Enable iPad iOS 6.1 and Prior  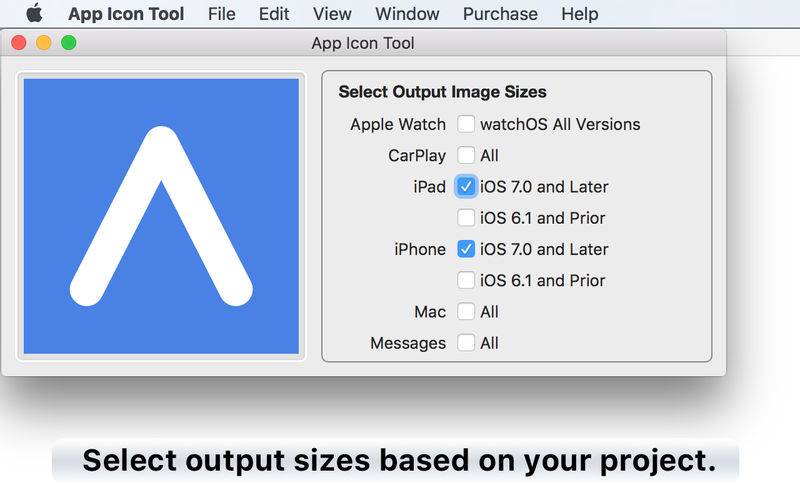coord(466,218)
